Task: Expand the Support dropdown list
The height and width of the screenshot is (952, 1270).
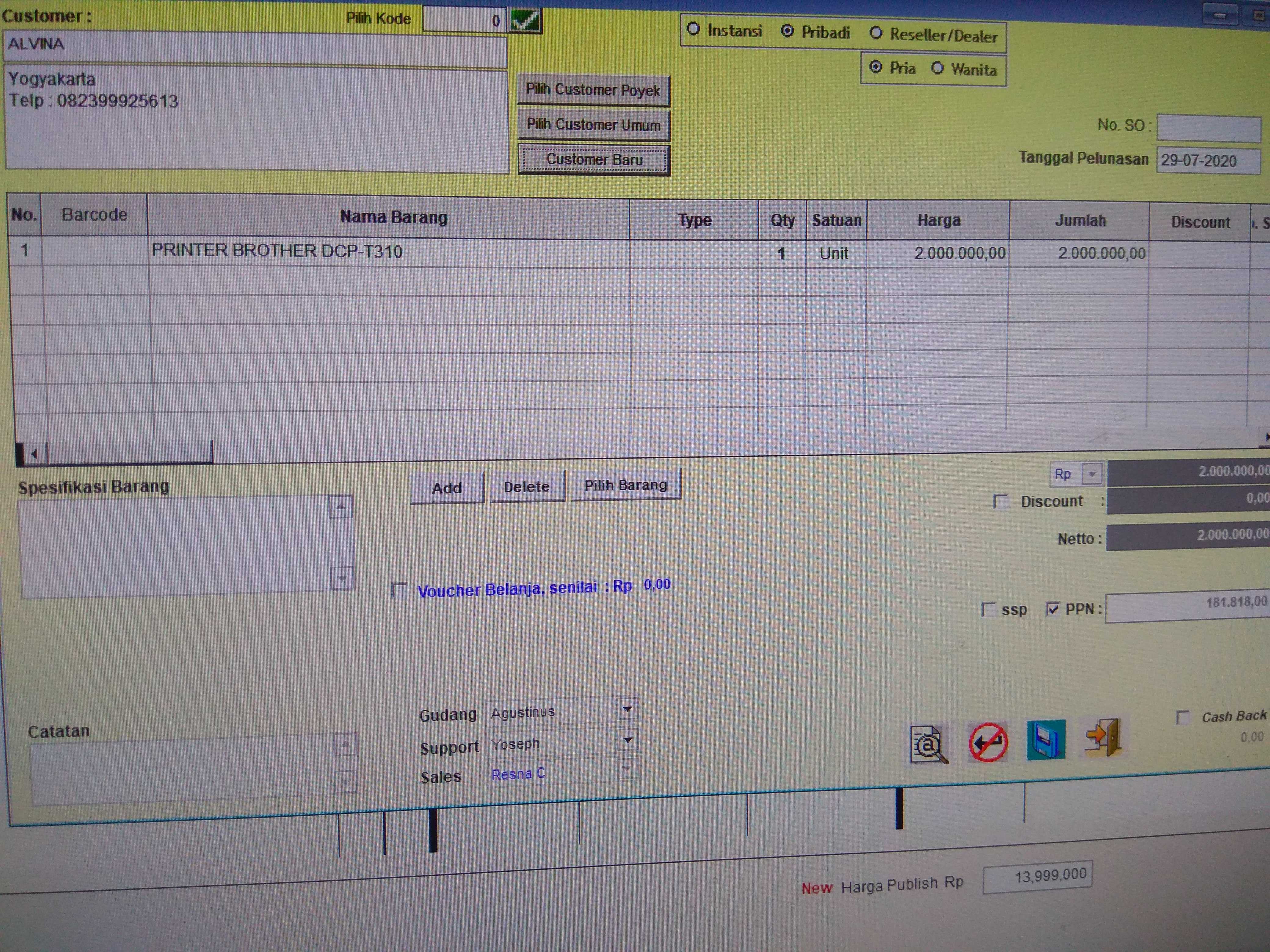Action: 628,740
